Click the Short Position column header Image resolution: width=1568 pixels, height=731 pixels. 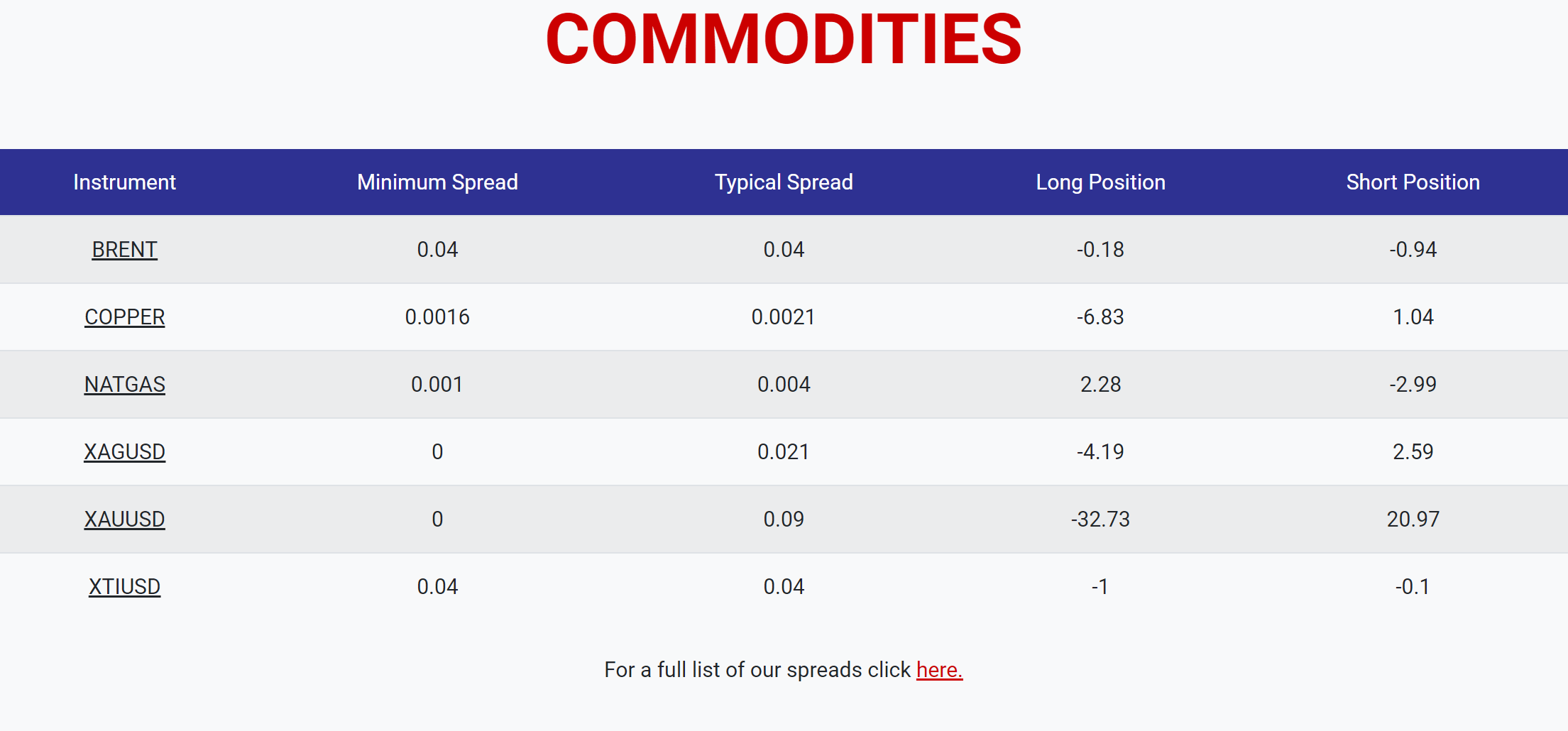tap(1413, 182)
